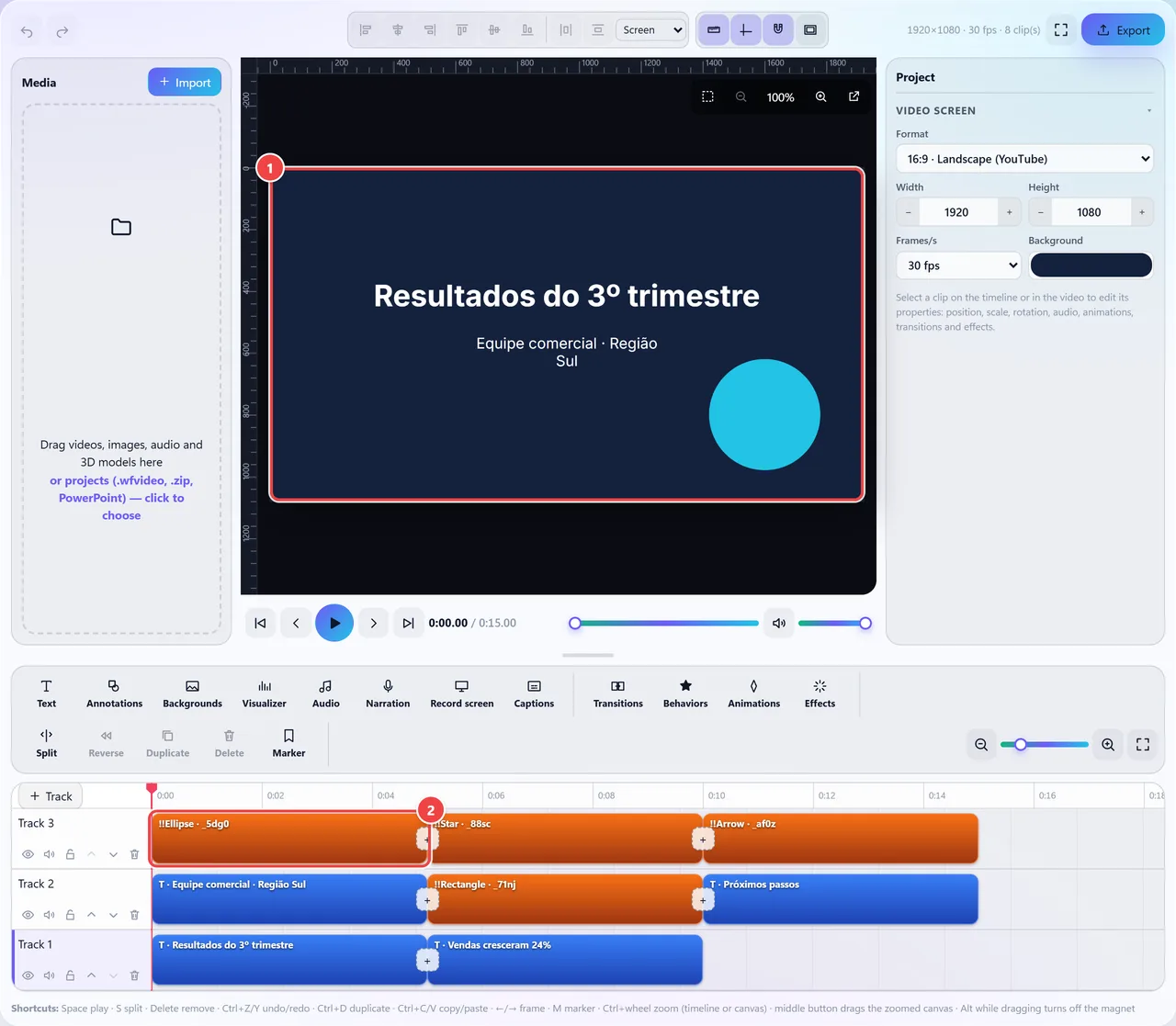1176x1026 pixels.
Task: Pop out the preview window
Action: tap(854, 97)
